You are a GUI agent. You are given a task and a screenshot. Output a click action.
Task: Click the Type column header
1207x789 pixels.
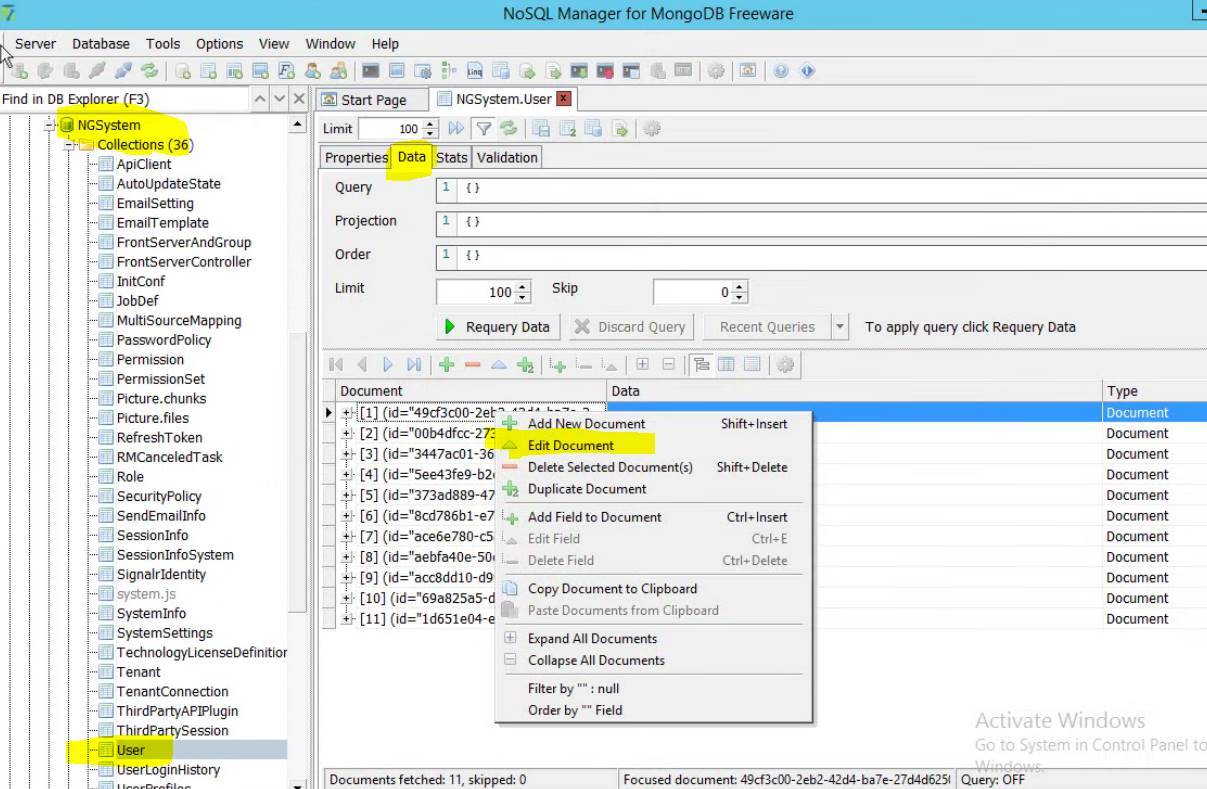tap(1154, 391)
